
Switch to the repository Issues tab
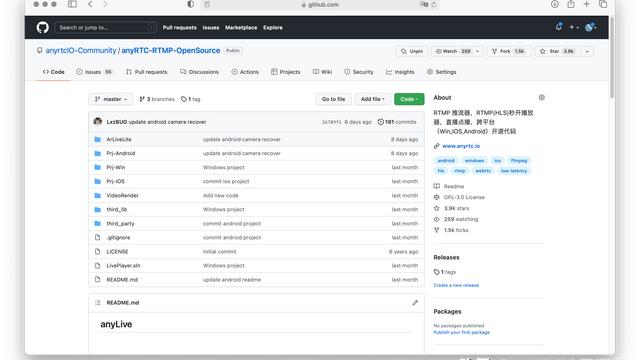94,72
